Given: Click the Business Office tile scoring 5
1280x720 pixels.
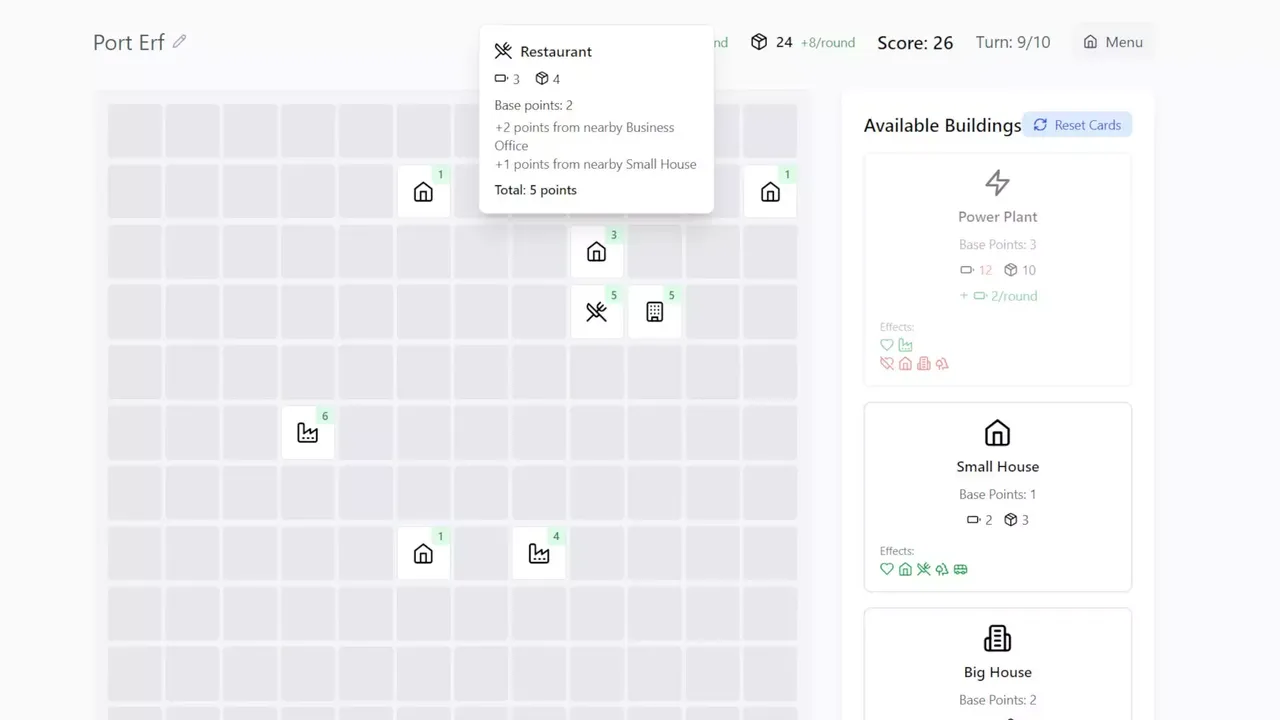Looking at the screenshot, I should pyautogui.click(x=655, y=312).
